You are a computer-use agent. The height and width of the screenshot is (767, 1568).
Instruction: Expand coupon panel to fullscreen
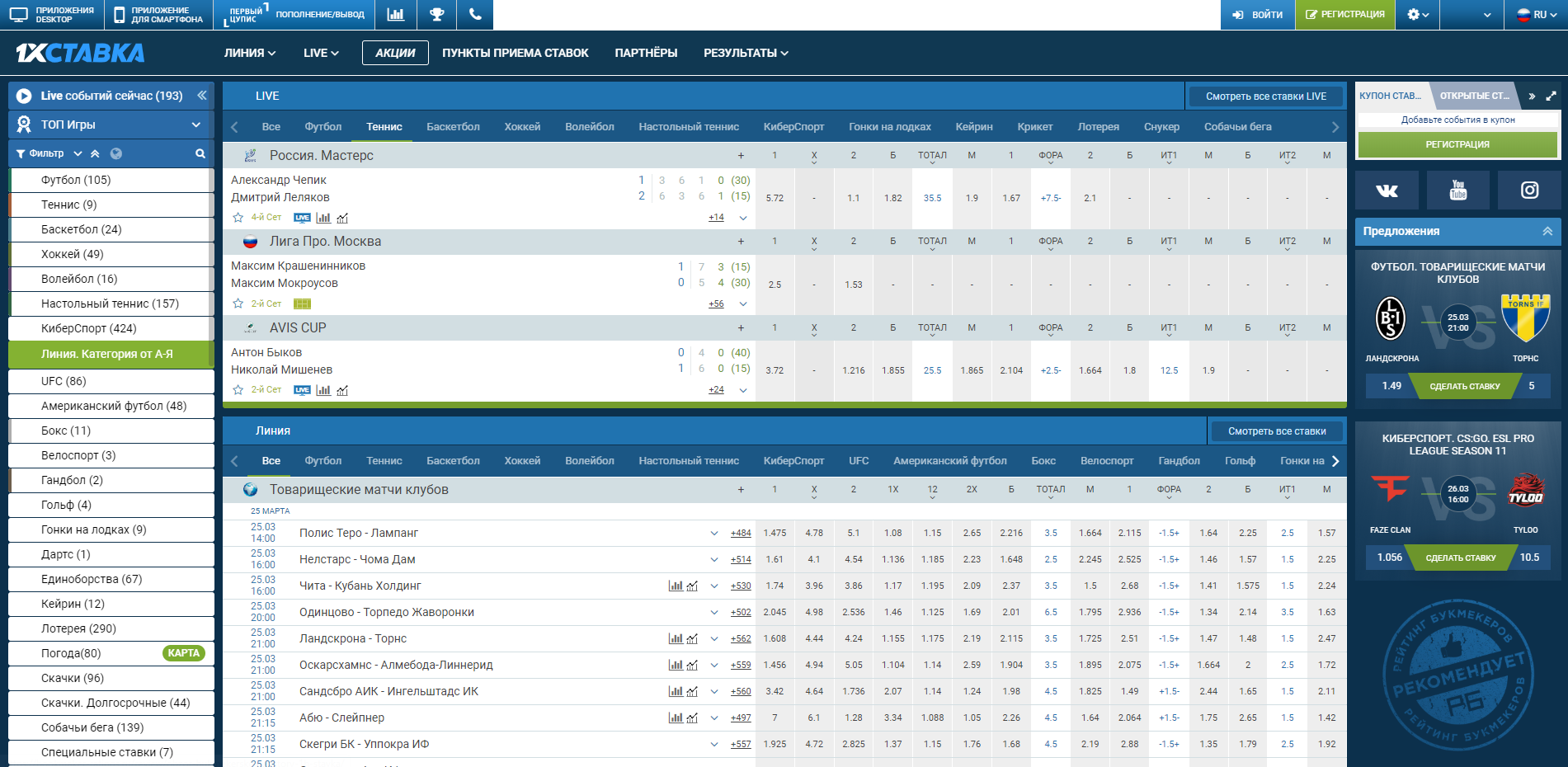(1551, 96)
